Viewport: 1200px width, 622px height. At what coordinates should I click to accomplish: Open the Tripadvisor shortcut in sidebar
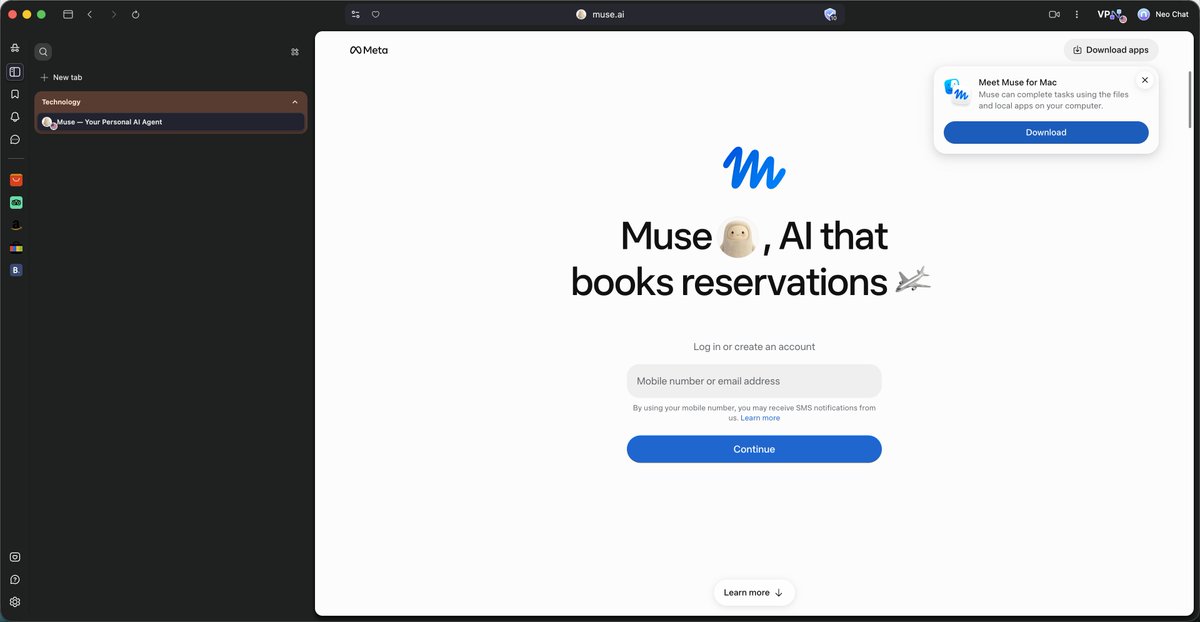pos(16,202)
